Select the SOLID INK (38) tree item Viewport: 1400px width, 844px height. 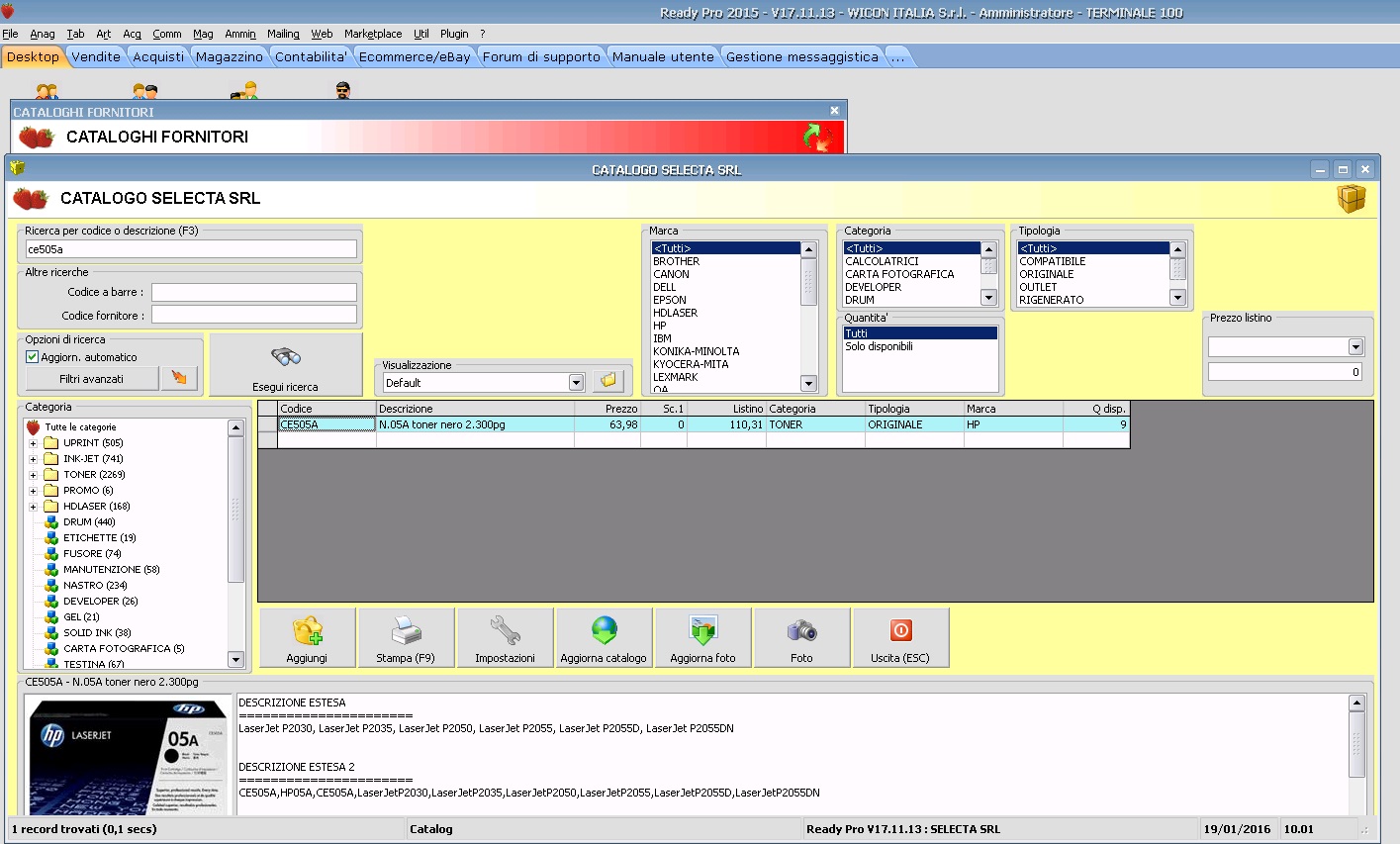pyautogui.click(x=97, y=632)
